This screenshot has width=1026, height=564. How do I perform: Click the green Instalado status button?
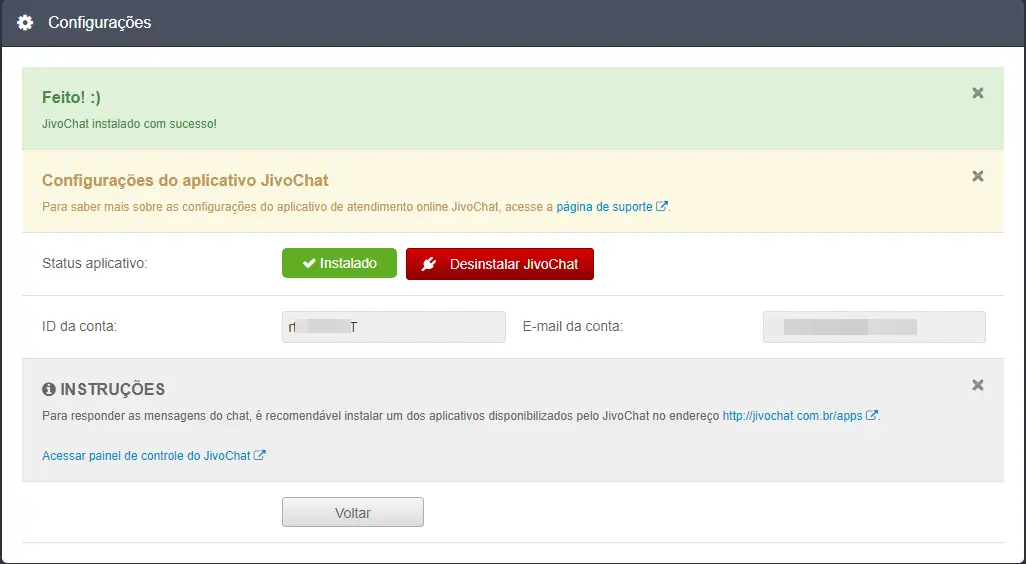tap(339, 263)
